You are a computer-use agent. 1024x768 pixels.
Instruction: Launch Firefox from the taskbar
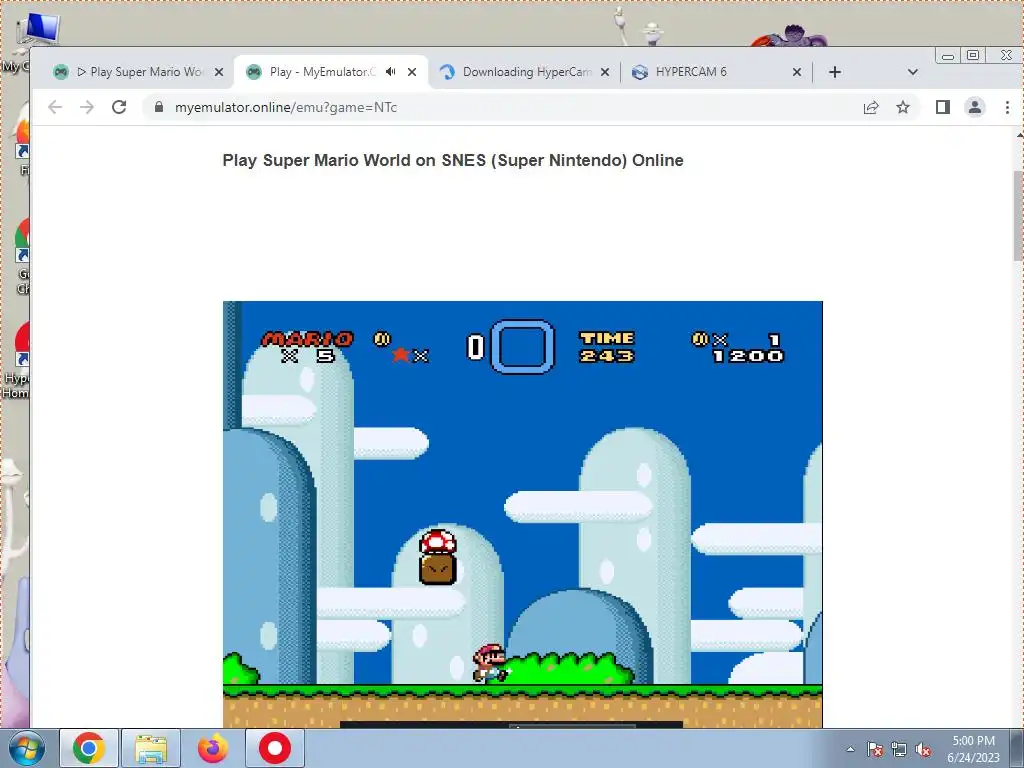point(213,748)
